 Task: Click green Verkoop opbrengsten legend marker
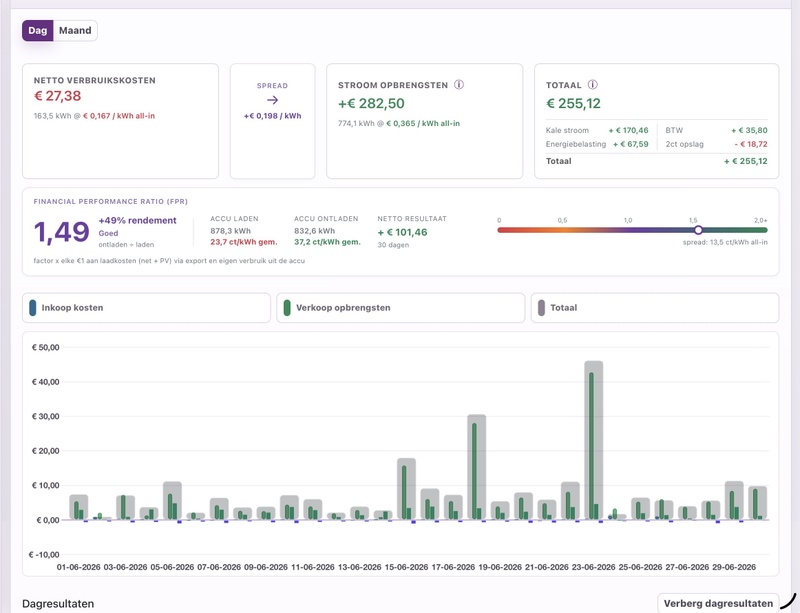tap(287, 308)
